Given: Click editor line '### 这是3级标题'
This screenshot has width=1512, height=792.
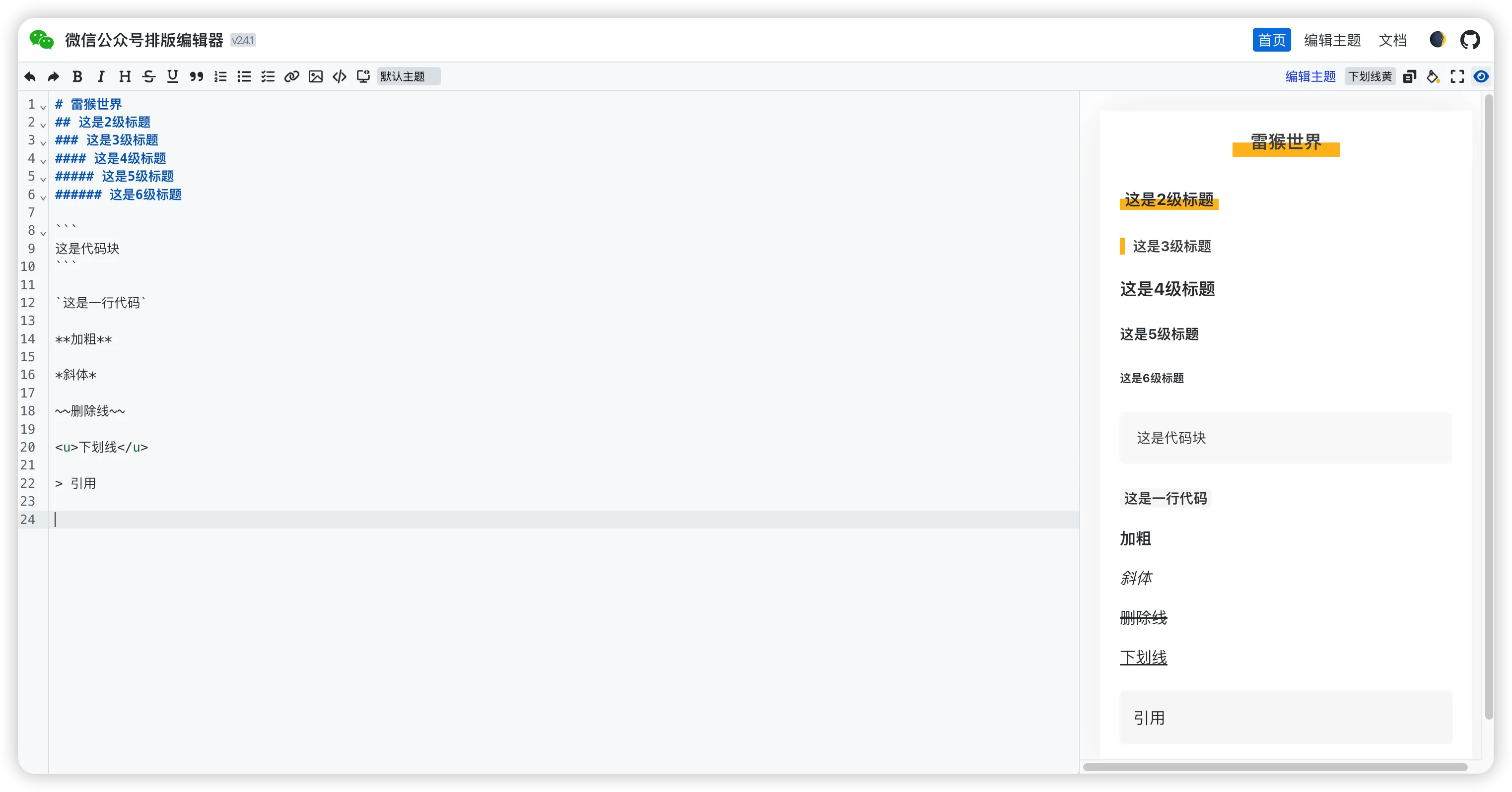Looking at the screenshot, I should [106, 140].
